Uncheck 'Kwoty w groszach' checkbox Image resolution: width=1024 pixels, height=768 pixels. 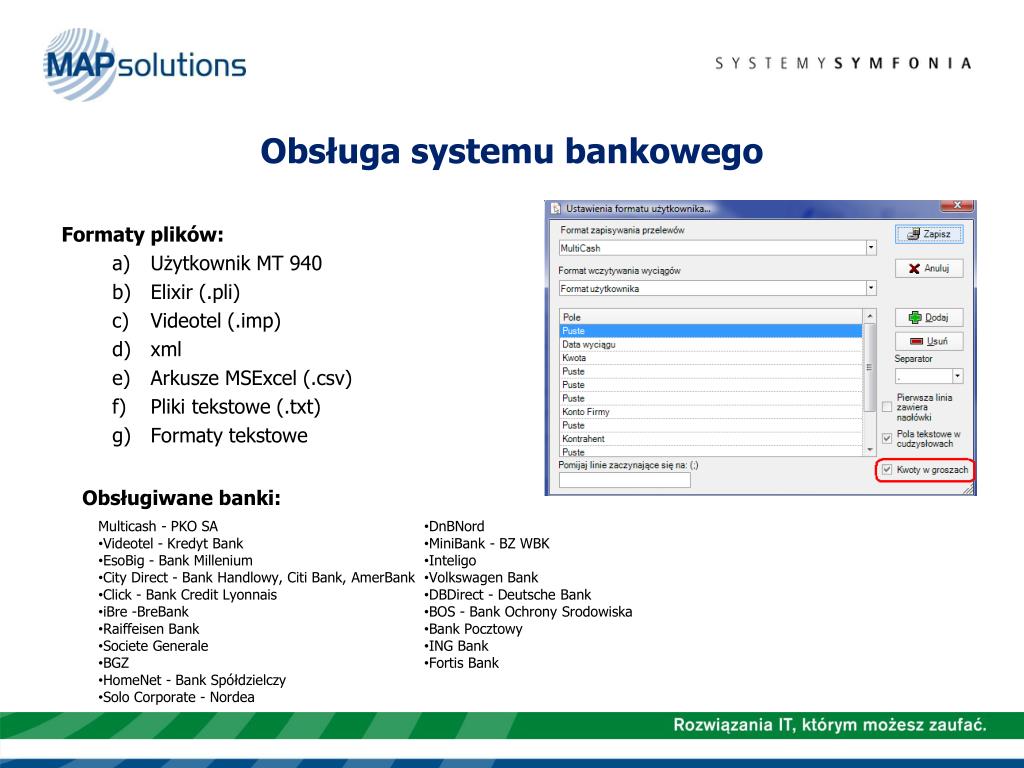pyautogui.click(x=887, y=470)
